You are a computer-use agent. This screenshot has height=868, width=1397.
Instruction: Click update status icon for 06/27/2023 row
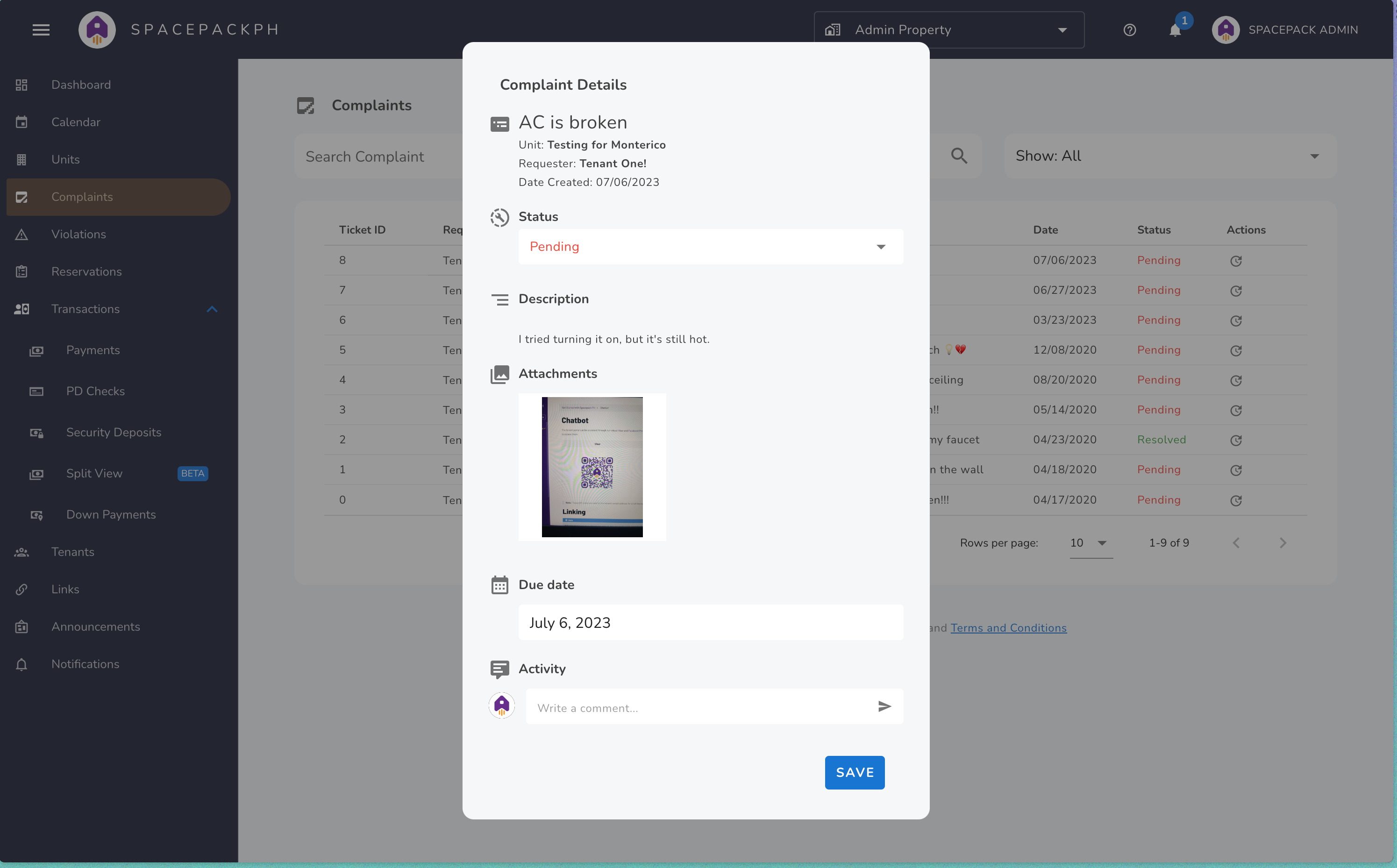coord(1236,291)
